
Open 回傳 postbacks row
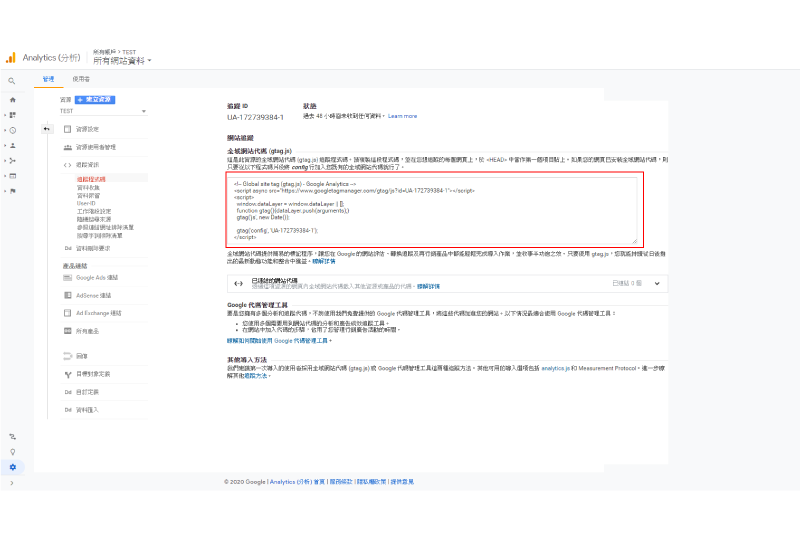point(104,356)
